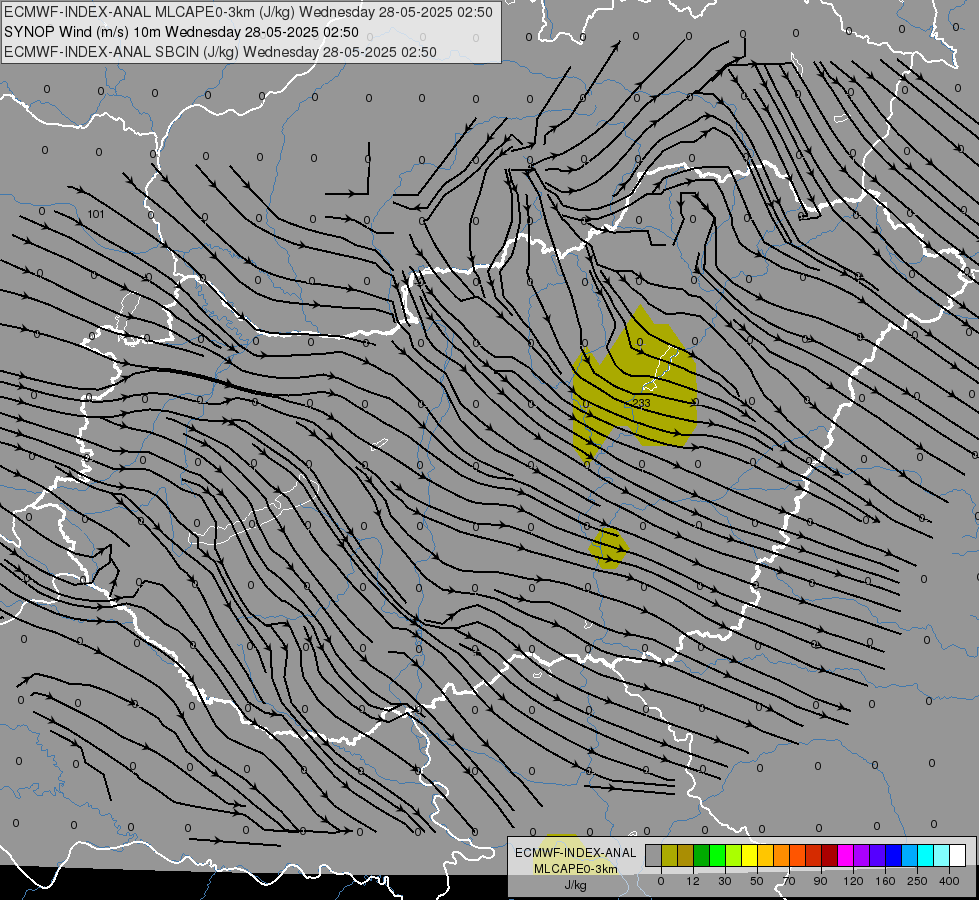Click the MLCAPE0-3km header line

pos(248,12)
